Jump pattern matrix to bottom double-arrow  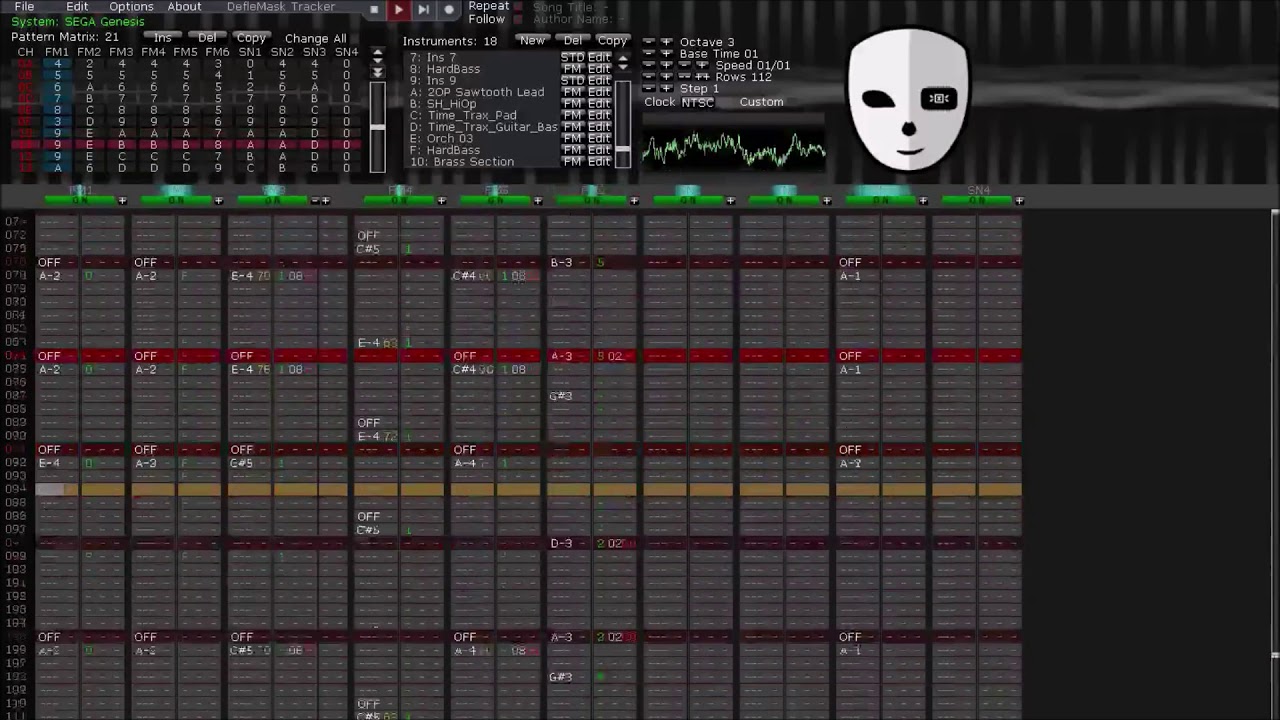[x=377, y=73]
